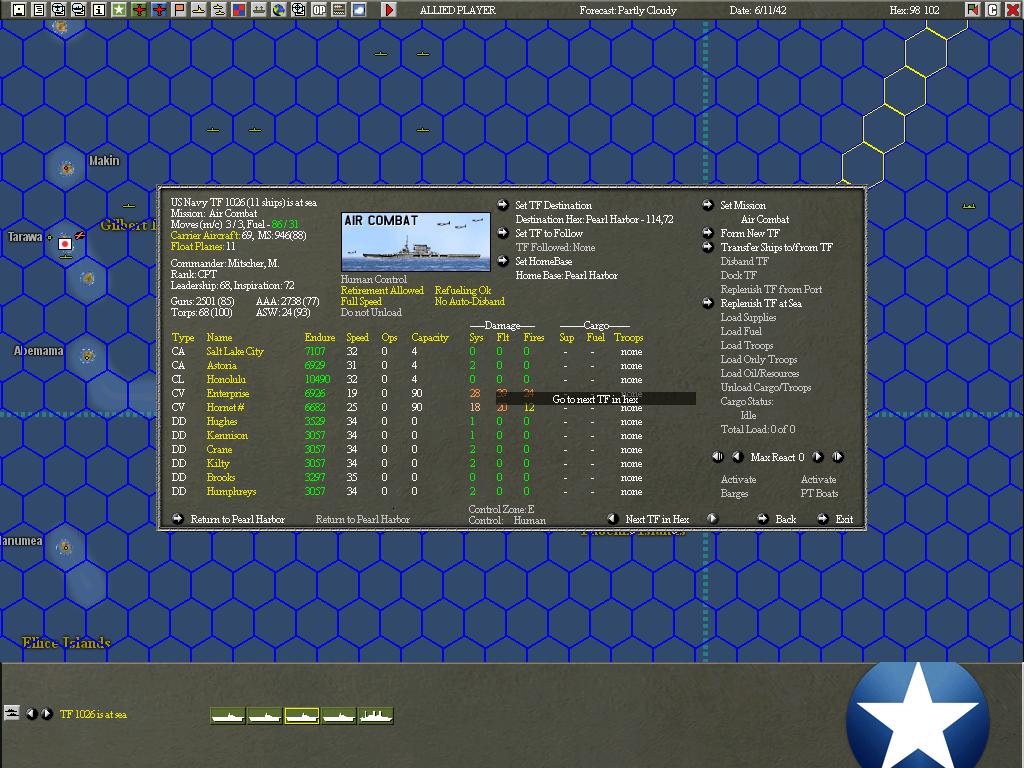
Task: Click the Air Combat mission picture
Action: [415, 242]
